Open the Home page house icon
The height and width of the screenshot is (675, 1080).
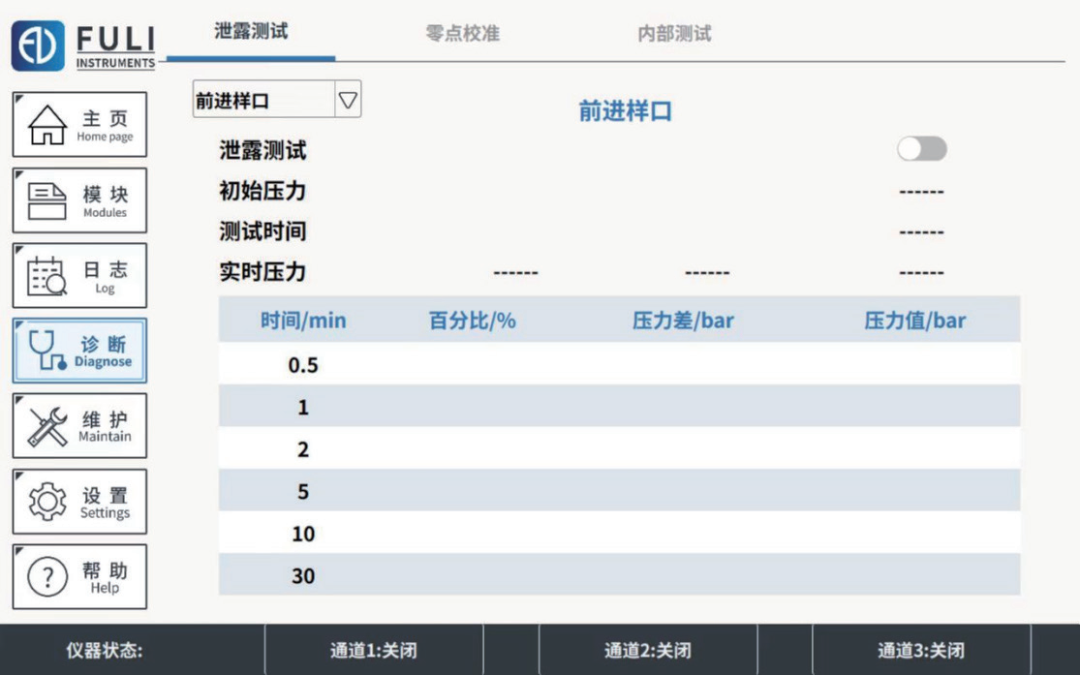(x=48, y=125)
